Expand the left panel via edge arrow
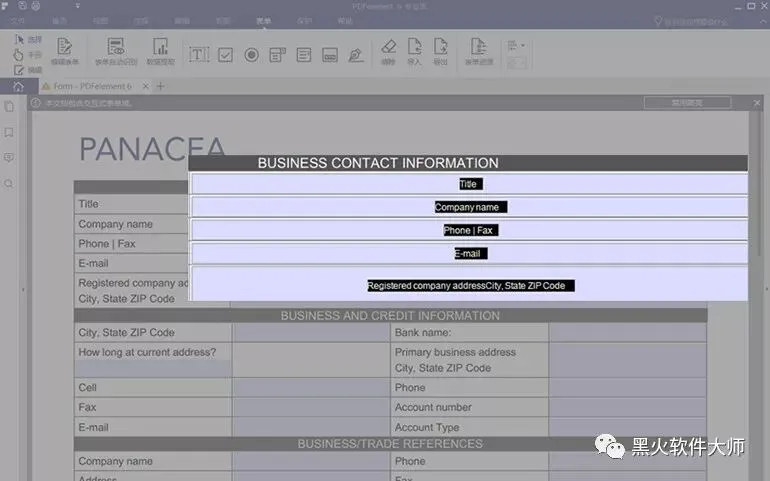Image resolution: width=770 pixels, height=481 pixels. pos(23,289)
